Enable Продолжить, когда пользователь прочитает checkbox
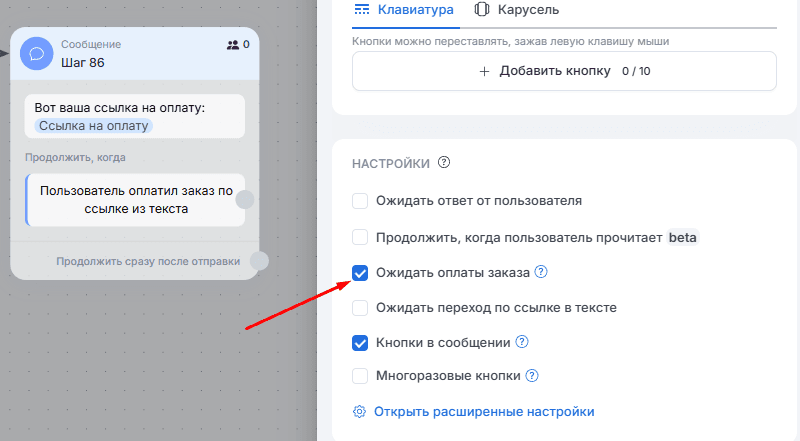Image resolution: width=800 pixels, height=441 pixels. (x=360, y=237)
